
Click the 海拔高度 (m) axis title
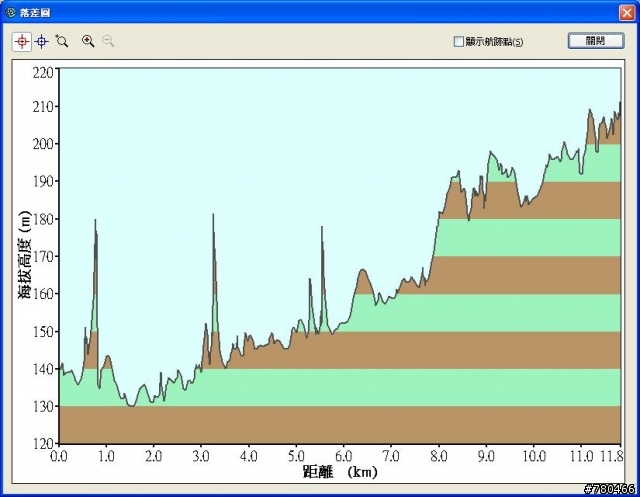(24, 255)
